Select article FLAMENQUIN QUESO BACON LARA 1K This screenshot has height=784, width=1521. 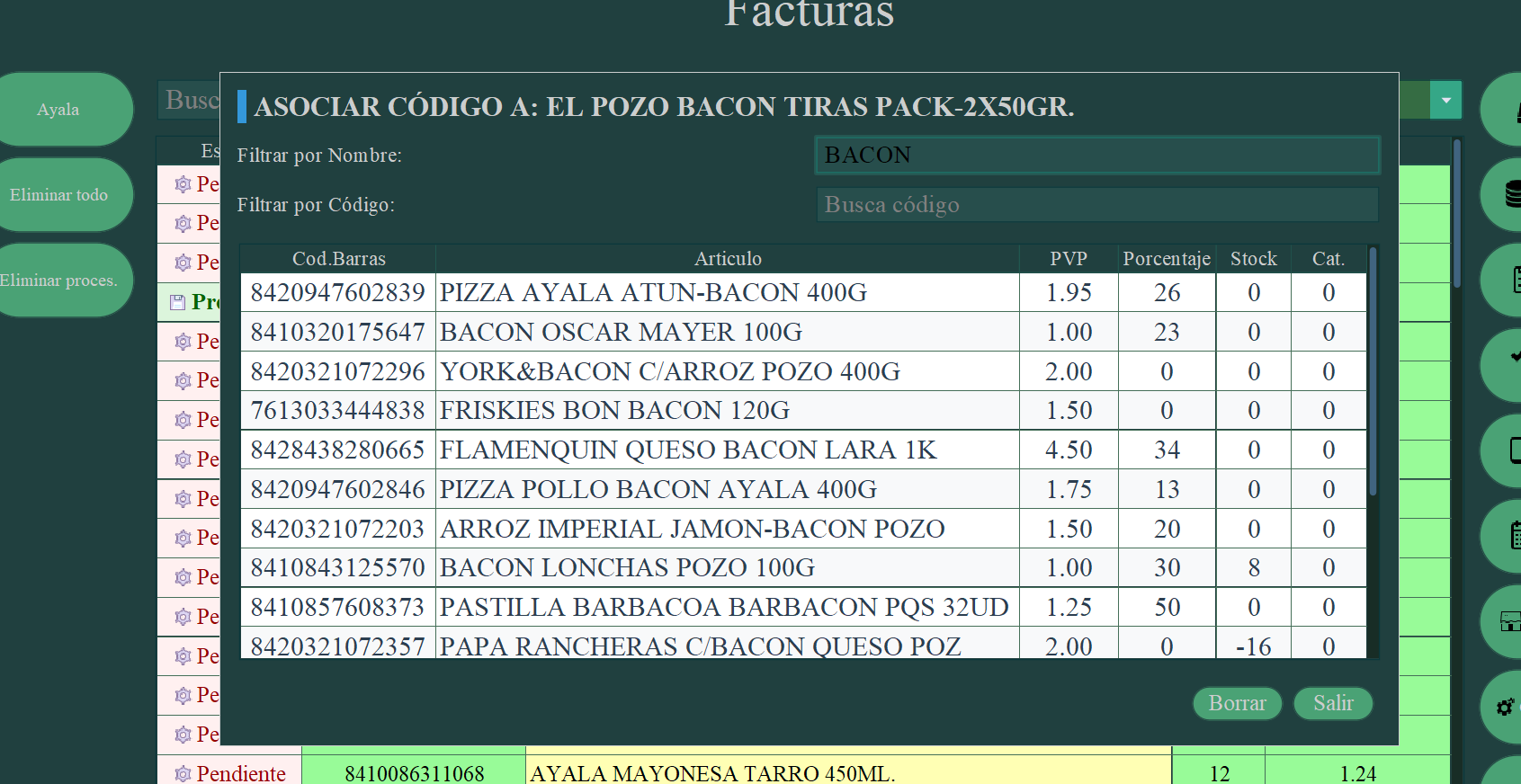[x=688, y=450]
